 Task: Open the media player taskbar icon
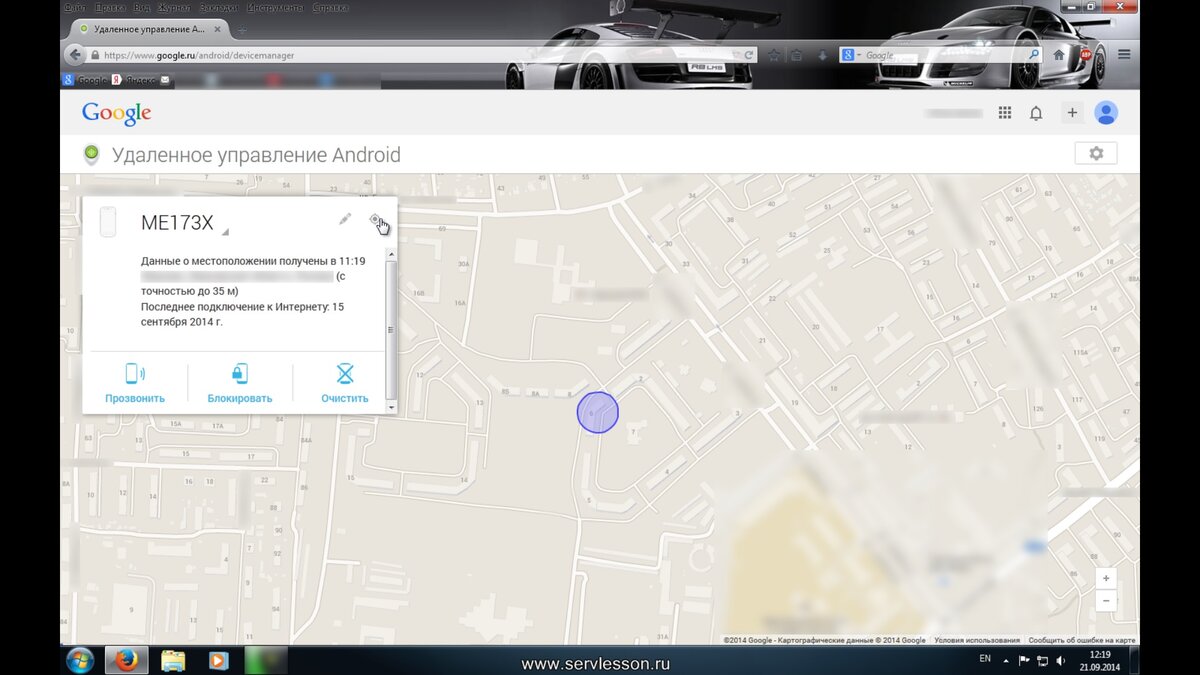[x=218, y=660]
